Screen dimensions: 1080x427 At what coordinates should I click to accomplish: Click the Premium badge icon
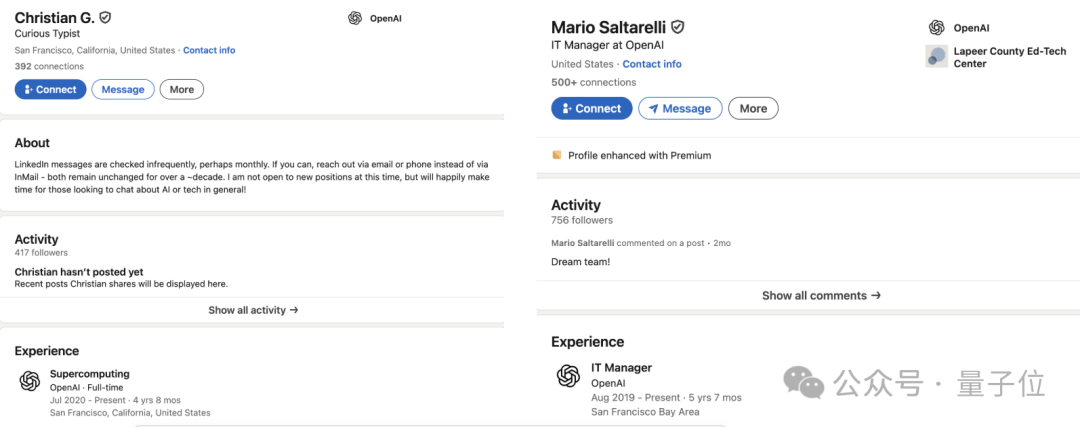(557, 155)
